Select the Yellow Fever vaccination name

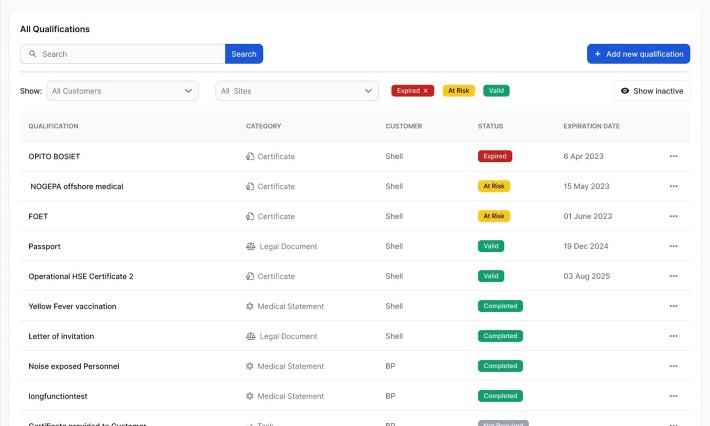pyautogui.click(x=72, y=306)
